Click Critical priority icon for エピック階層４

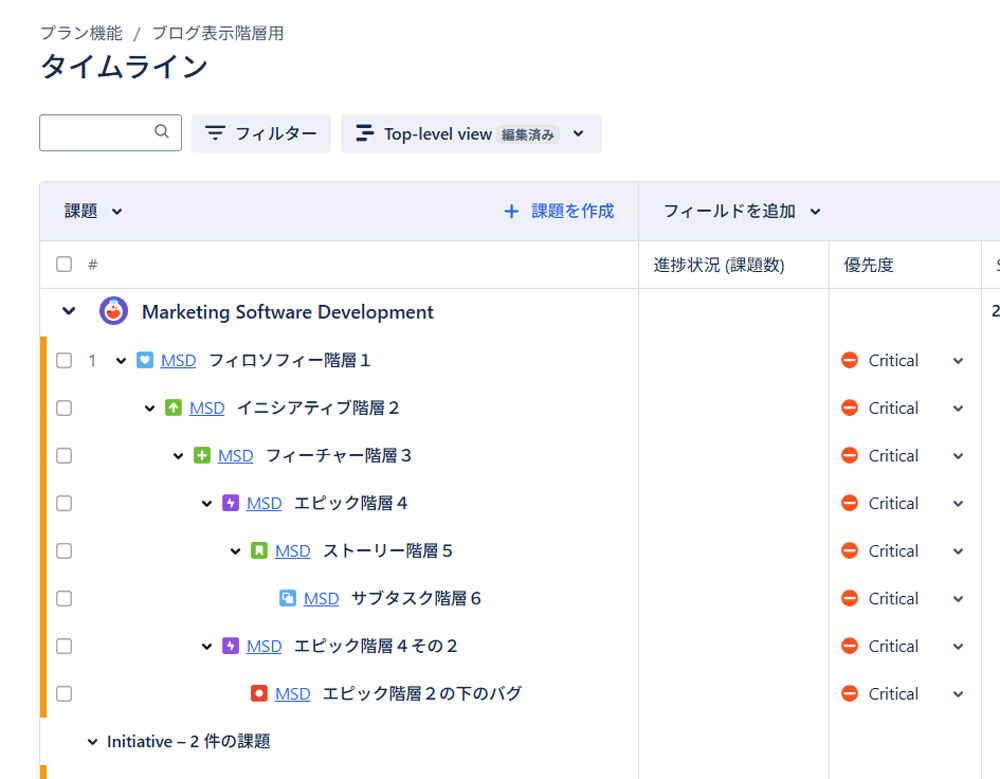(849, 503)
